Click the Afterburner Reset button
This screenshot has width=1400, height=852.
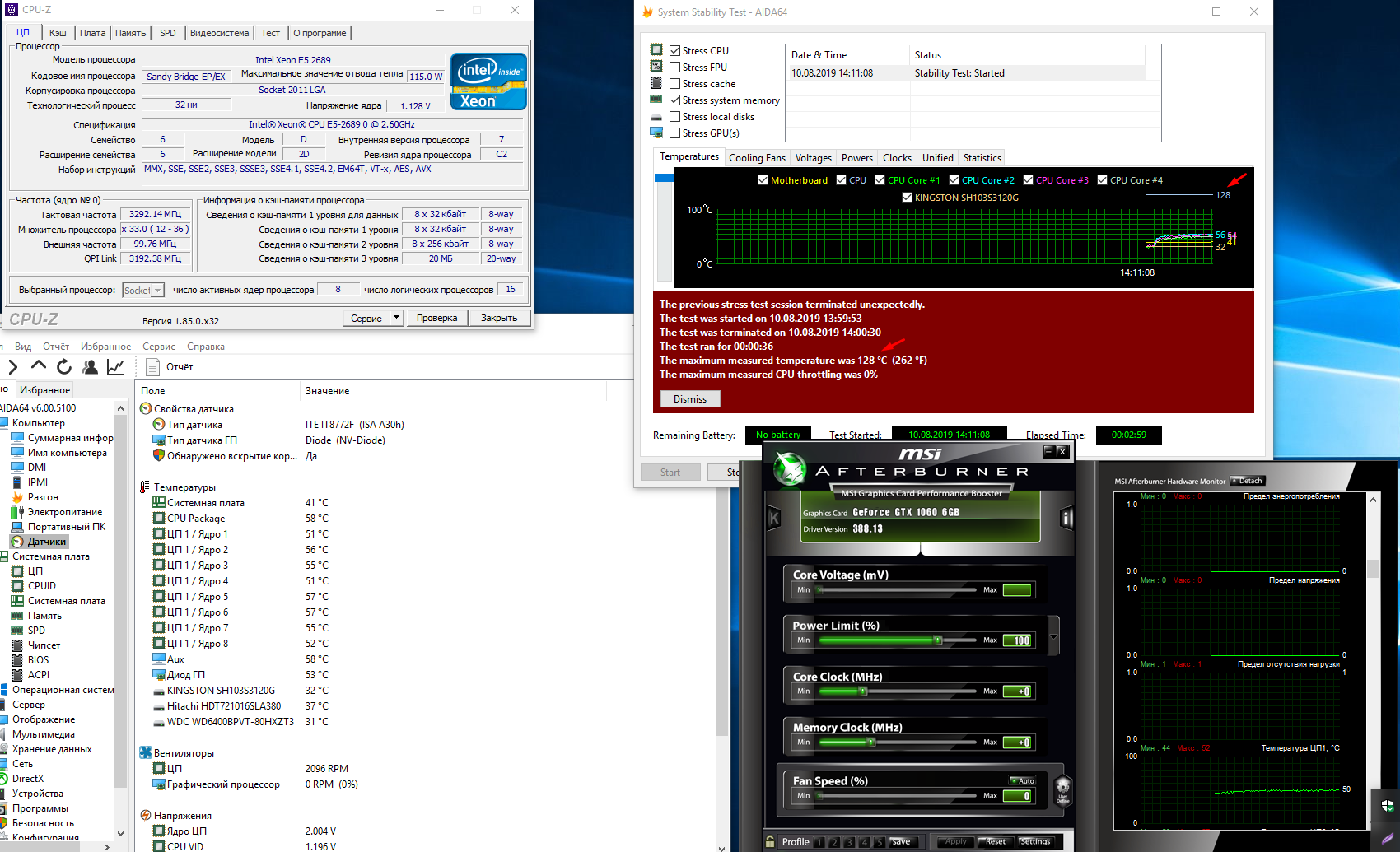click(995, 841)
